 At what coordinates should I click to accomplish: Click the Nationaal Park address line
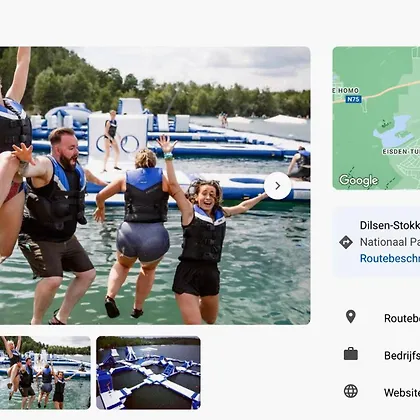[390, 242]
